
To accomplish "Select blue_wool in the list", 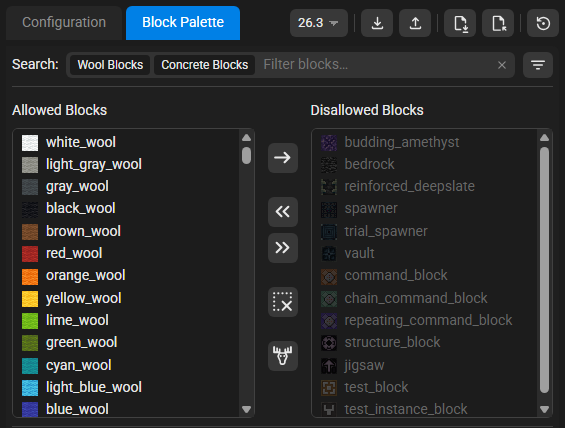I will click(x=126, y=409).
